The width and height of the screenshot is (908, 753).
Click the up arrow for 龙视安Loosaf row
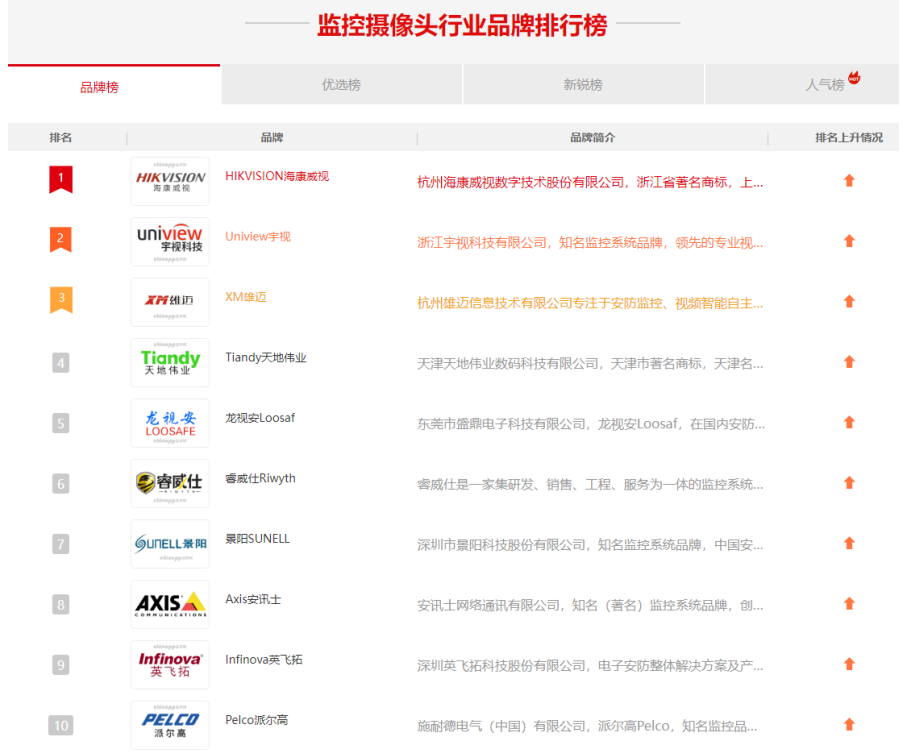coord(849,423)
